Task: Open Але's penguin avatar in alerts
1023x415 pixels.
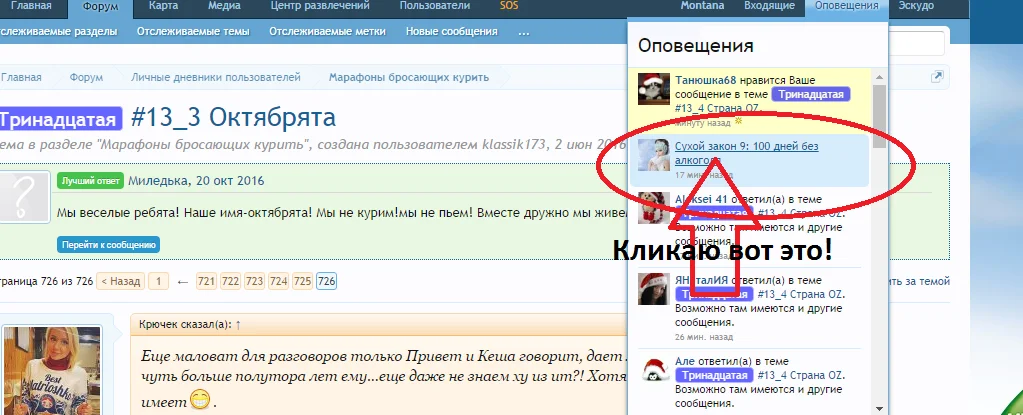Action: [654, 369]
